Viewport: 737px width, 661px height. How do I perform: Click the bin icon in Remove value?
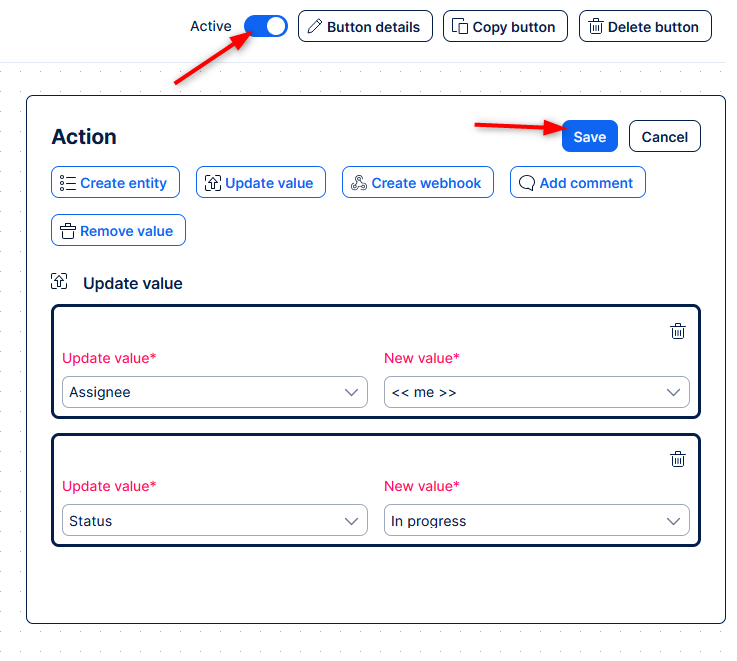tap(68, 231)
